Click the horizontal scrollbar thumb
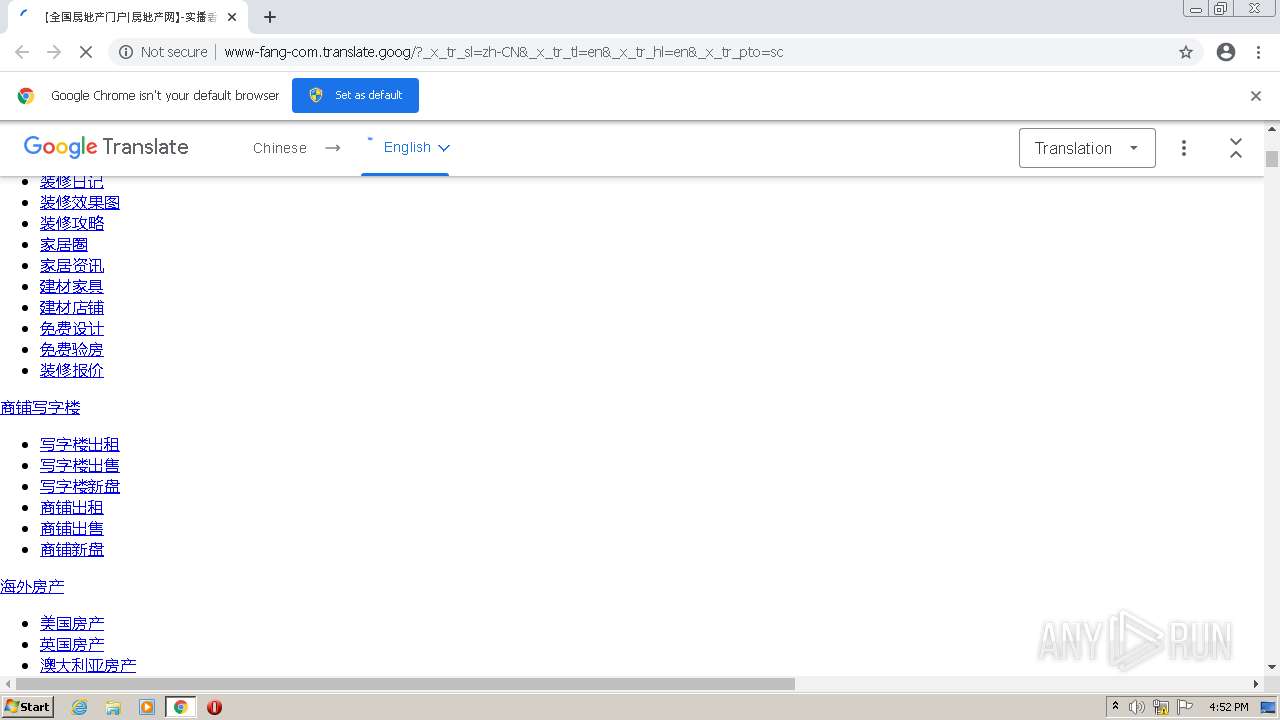 click(405, 684)
